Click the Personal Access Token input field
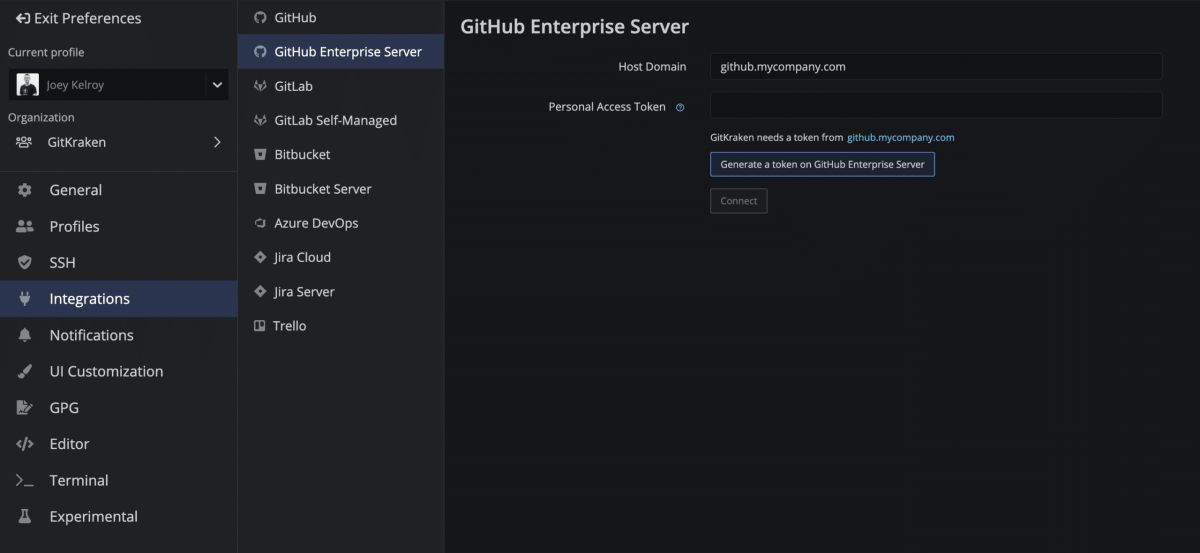Screen dimensions: 1200x553 pyautogui.click(x=936, y=106)
